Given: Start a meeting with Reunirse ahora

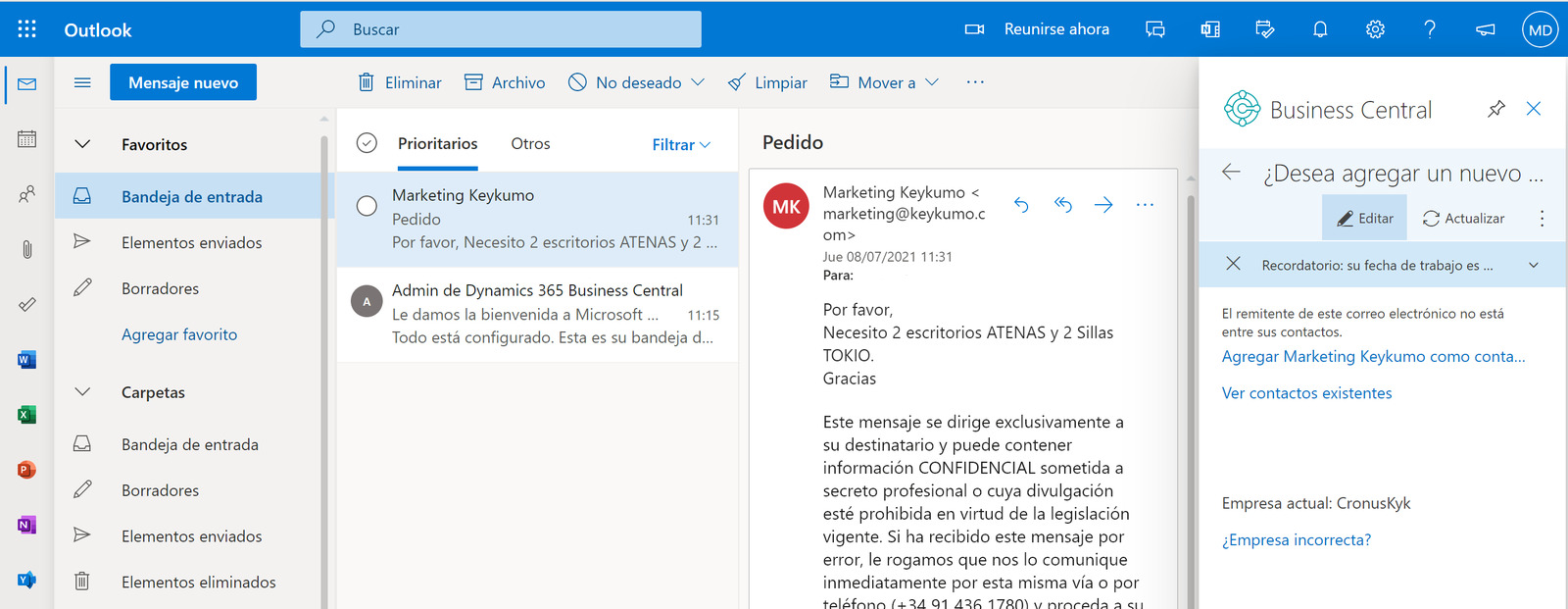Looking at the screenshot, I should 1037,29.
